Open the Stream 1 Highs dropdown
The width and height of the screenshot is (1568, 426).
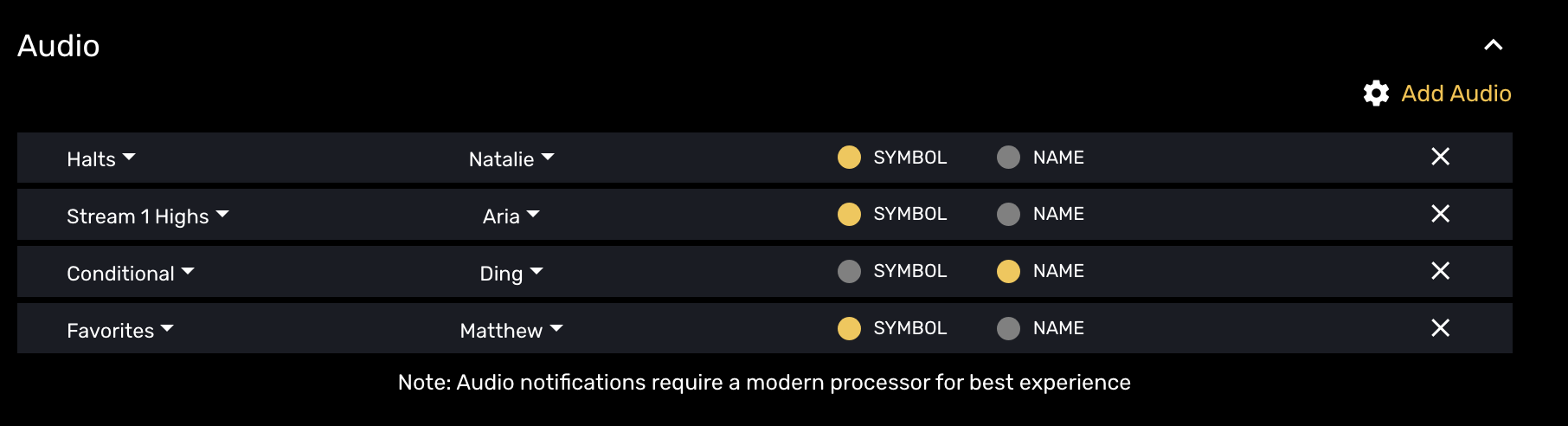147,216
